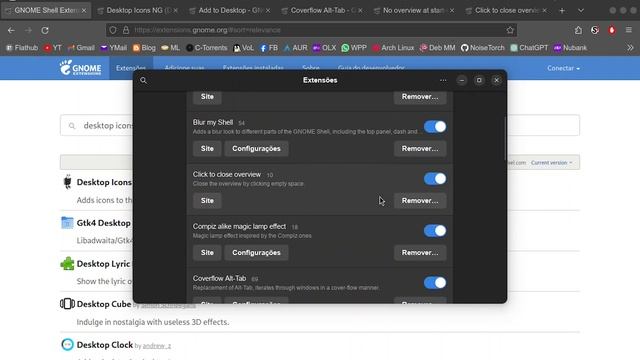The width and height of the screenshot is (640, 360).
Task: Bookmark this page with the star icon
Action: point(510,30)
